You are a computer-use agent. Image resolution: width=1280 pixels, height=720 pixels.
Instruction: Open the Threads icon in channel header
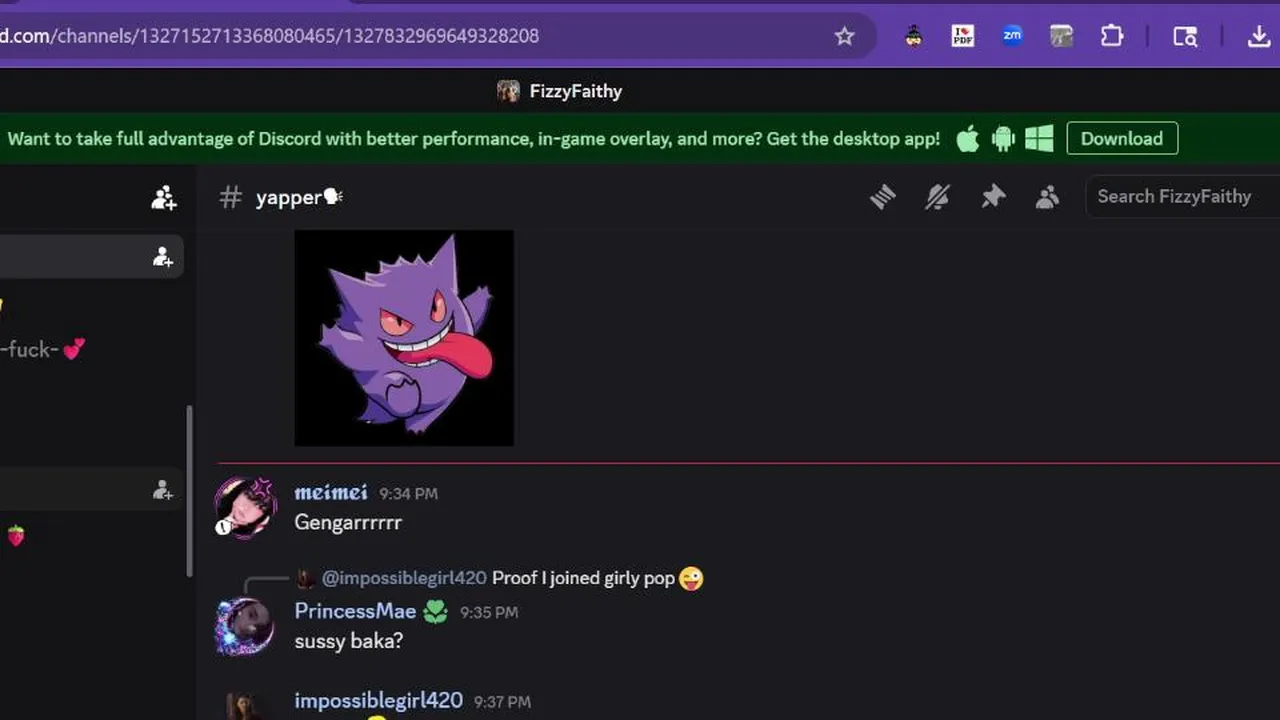tap(882, 197)
